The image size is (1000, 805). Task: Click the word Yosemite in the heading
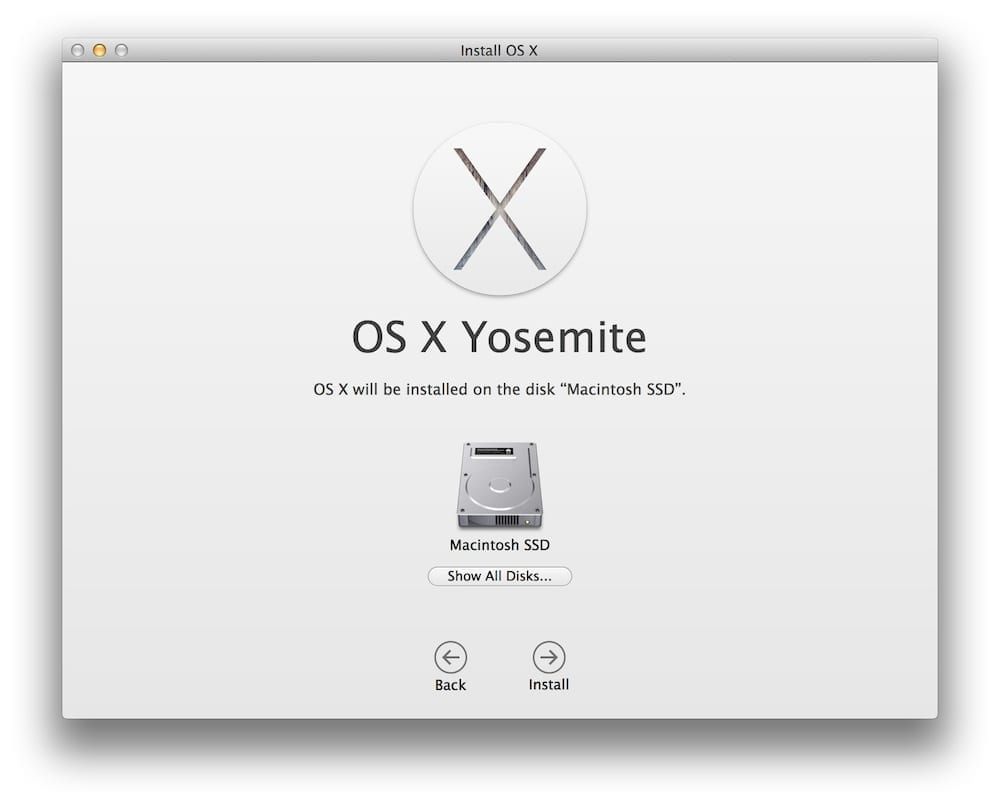tap(553, 338)
